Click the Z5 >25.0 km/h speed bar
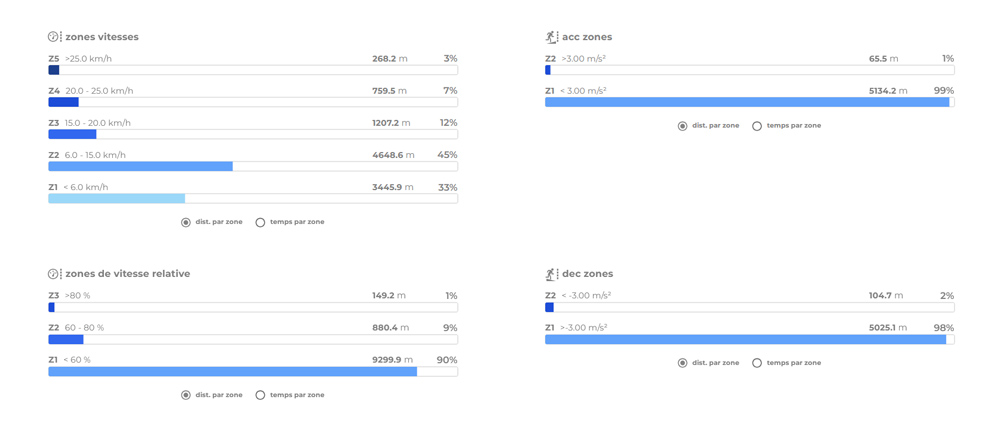This screenshot has height=423, width=1000. coord(54,70)
